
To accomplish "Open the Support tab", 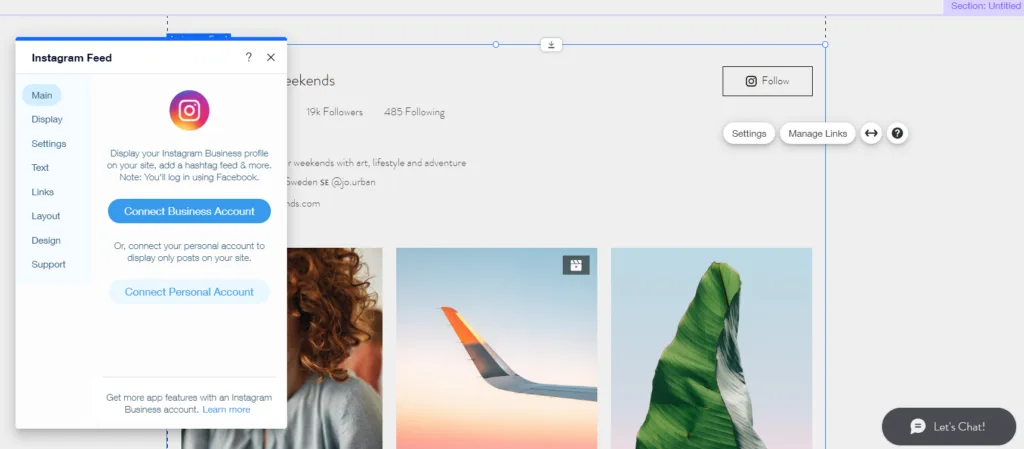I will click(48, 264).
